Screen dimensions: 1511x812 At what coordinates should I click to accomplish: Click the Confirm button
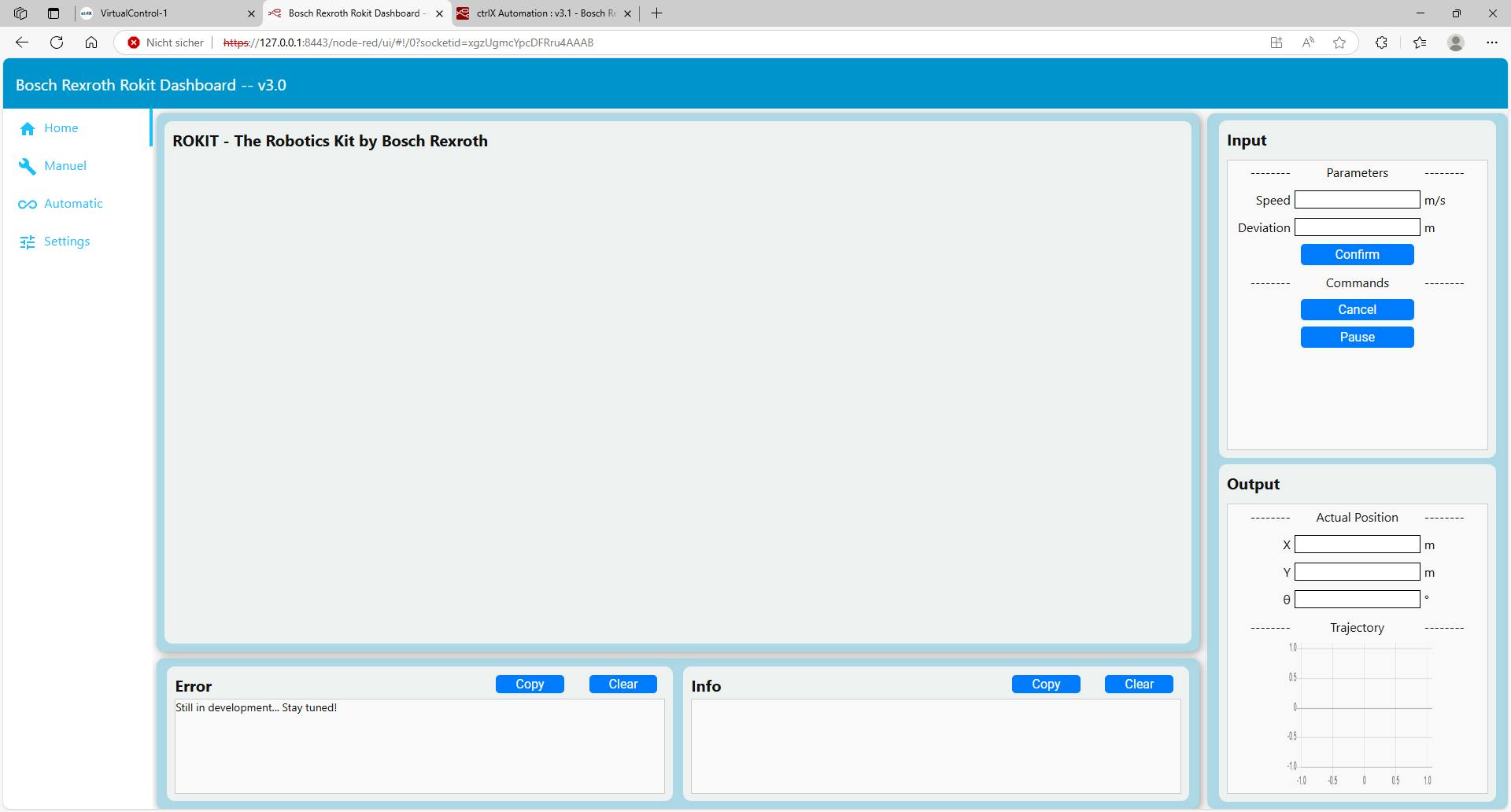point(1357,254)
